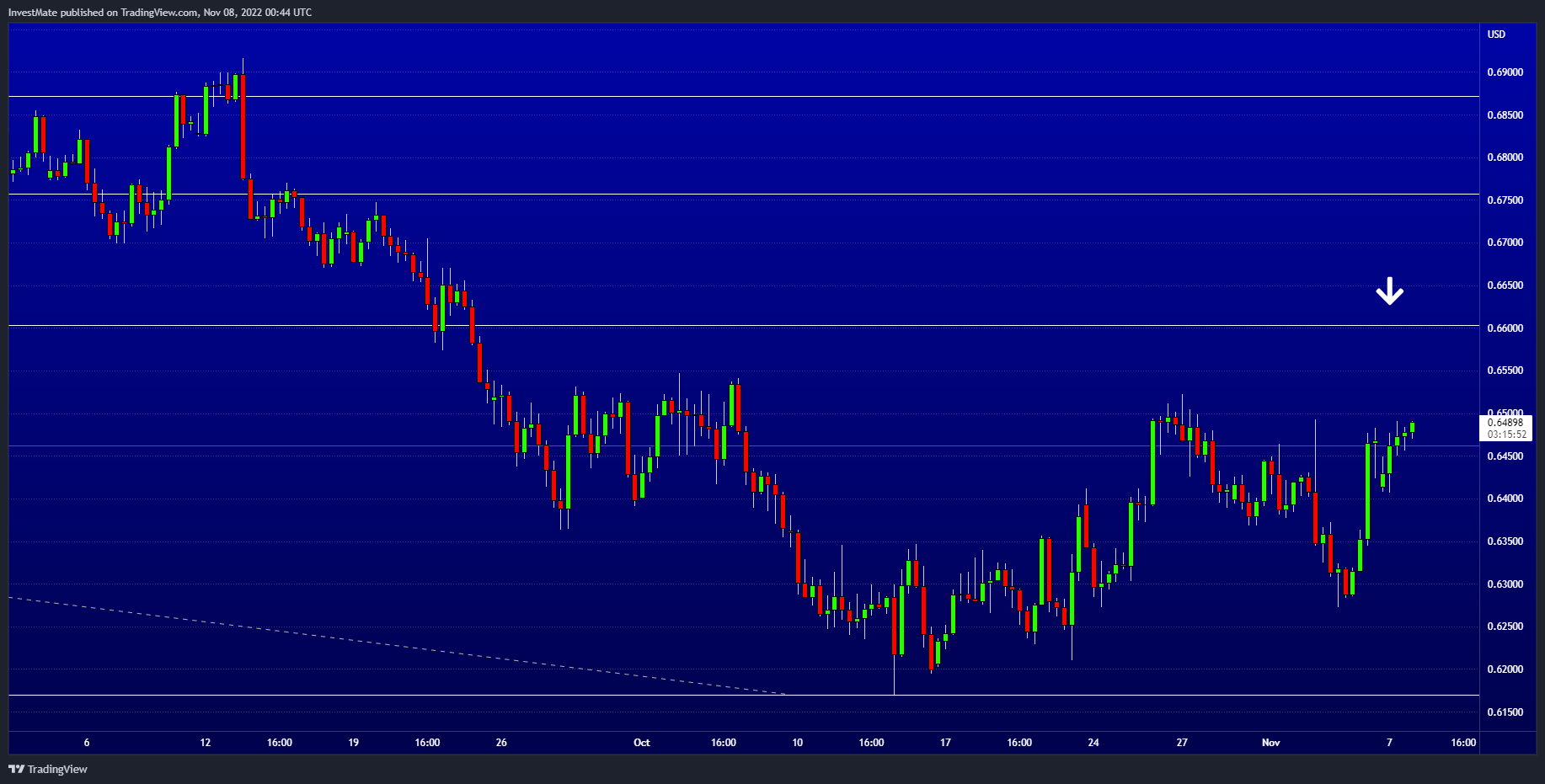
Task: Select the horizontal line near 0.6870
Action: click(x=744, y=97)
